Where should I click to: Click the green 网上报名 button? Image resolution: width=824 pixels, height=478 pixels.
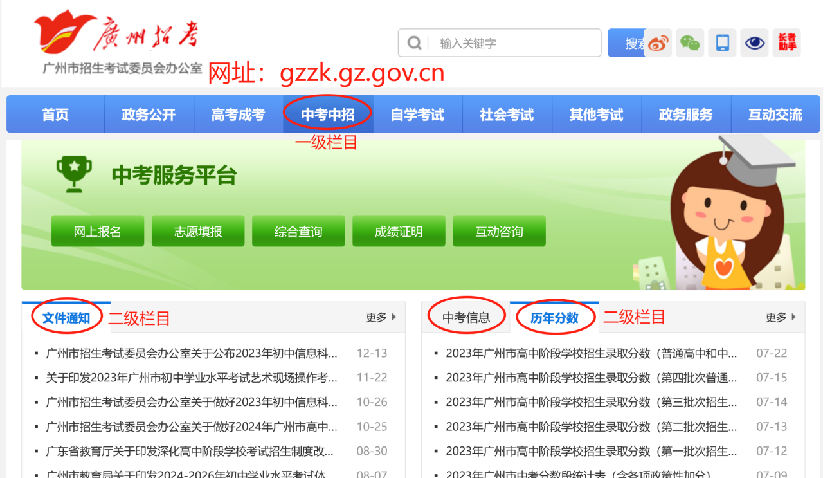coord(97,231)
